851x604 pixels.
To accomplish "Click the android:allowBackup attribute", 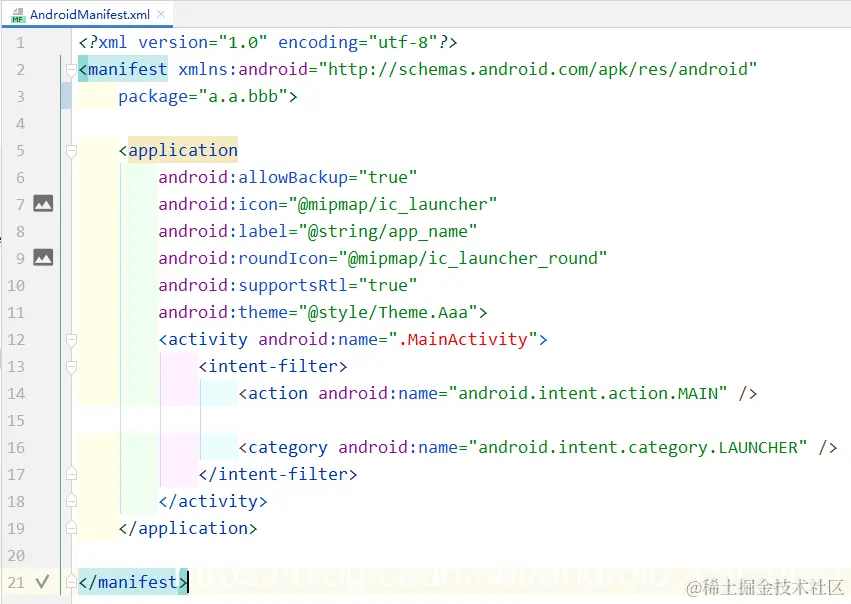I will tap(288, 177).
